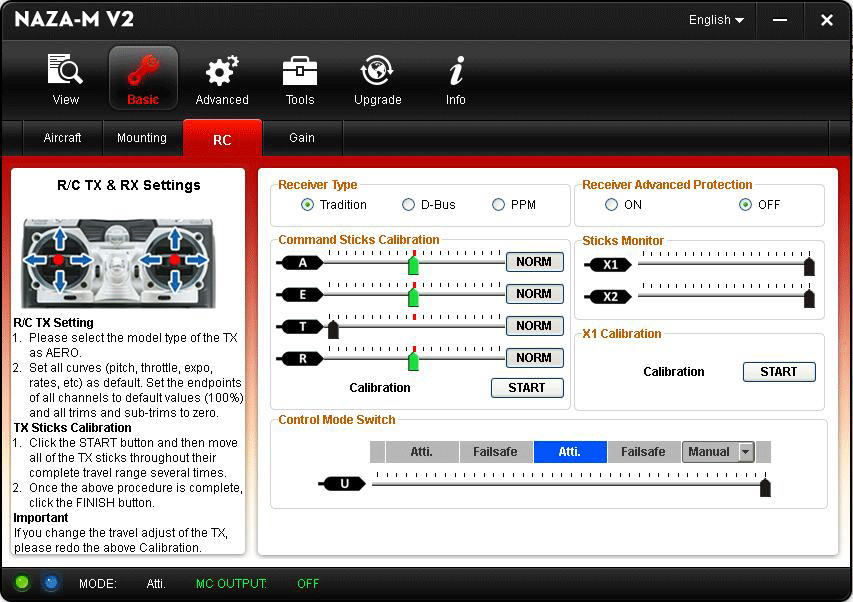
Task: Select D-Bus receiver type
Action: [408, 205]
